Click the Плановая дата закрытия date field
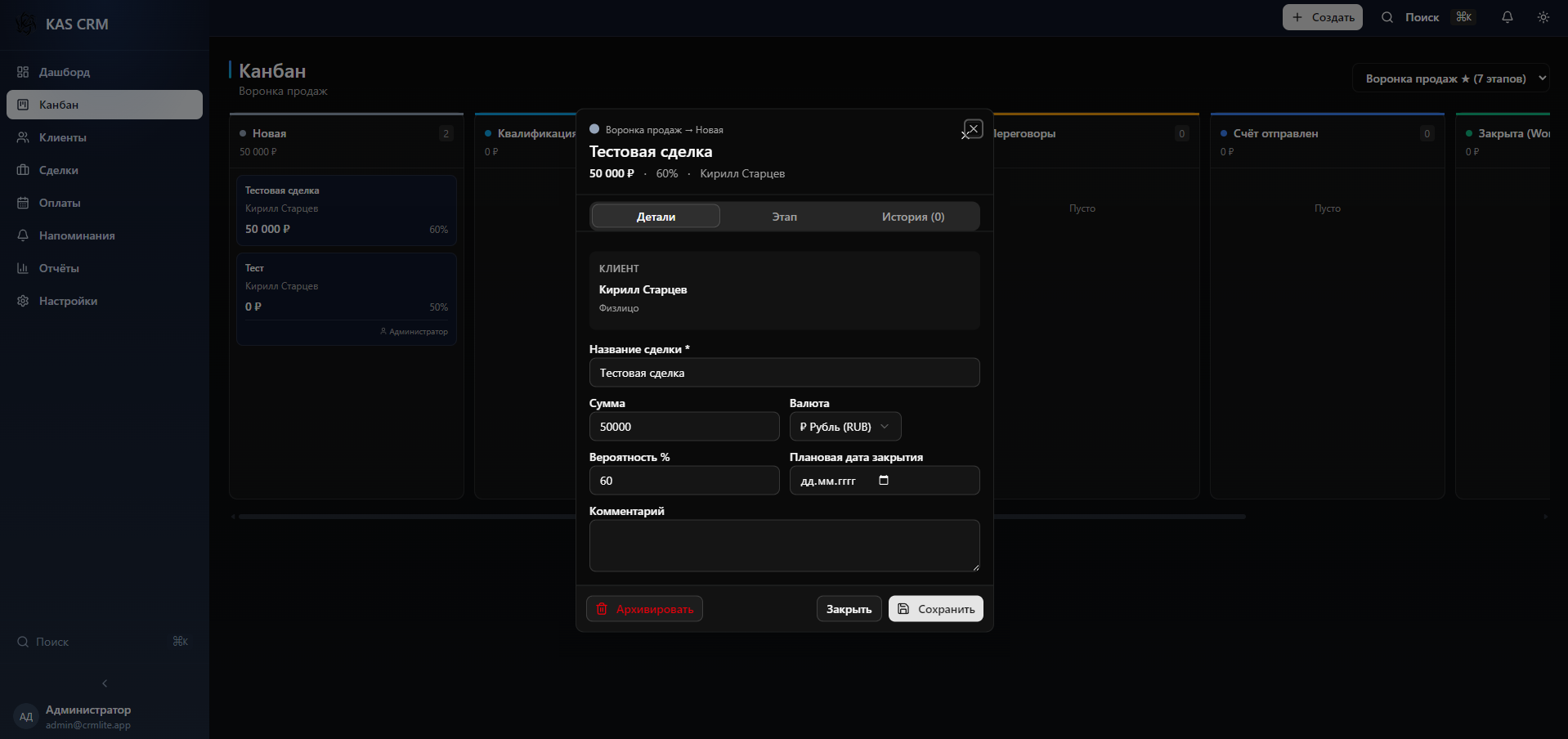1568x739 pixels. 885,481
